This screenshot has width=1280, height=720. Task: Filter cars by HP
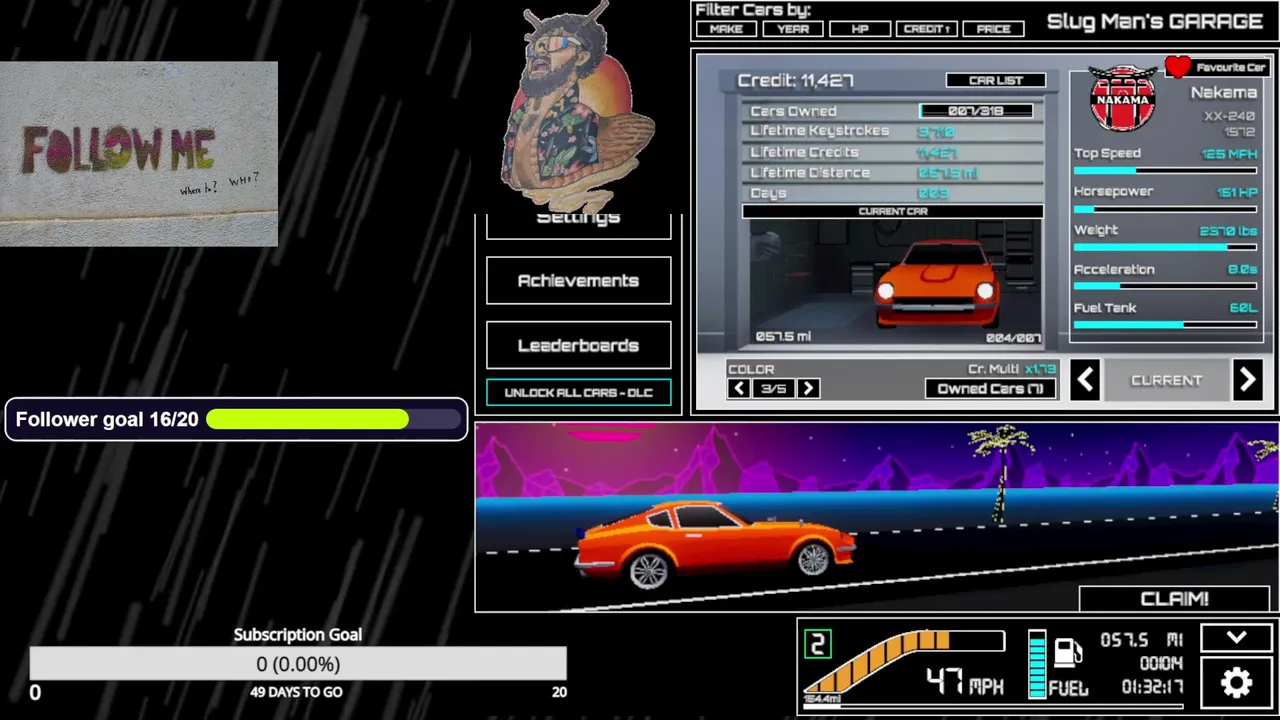click(860, 29)
